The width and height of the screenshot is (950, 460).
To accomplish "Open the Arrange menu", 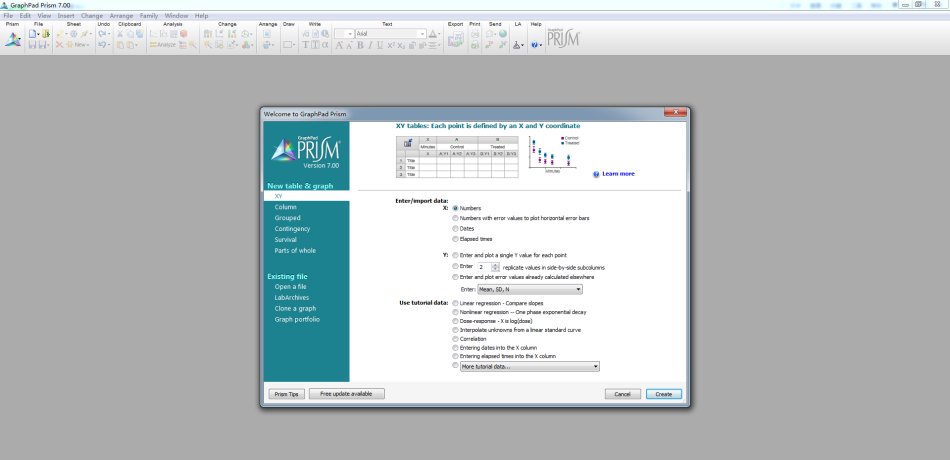I will tap(121, 16).
